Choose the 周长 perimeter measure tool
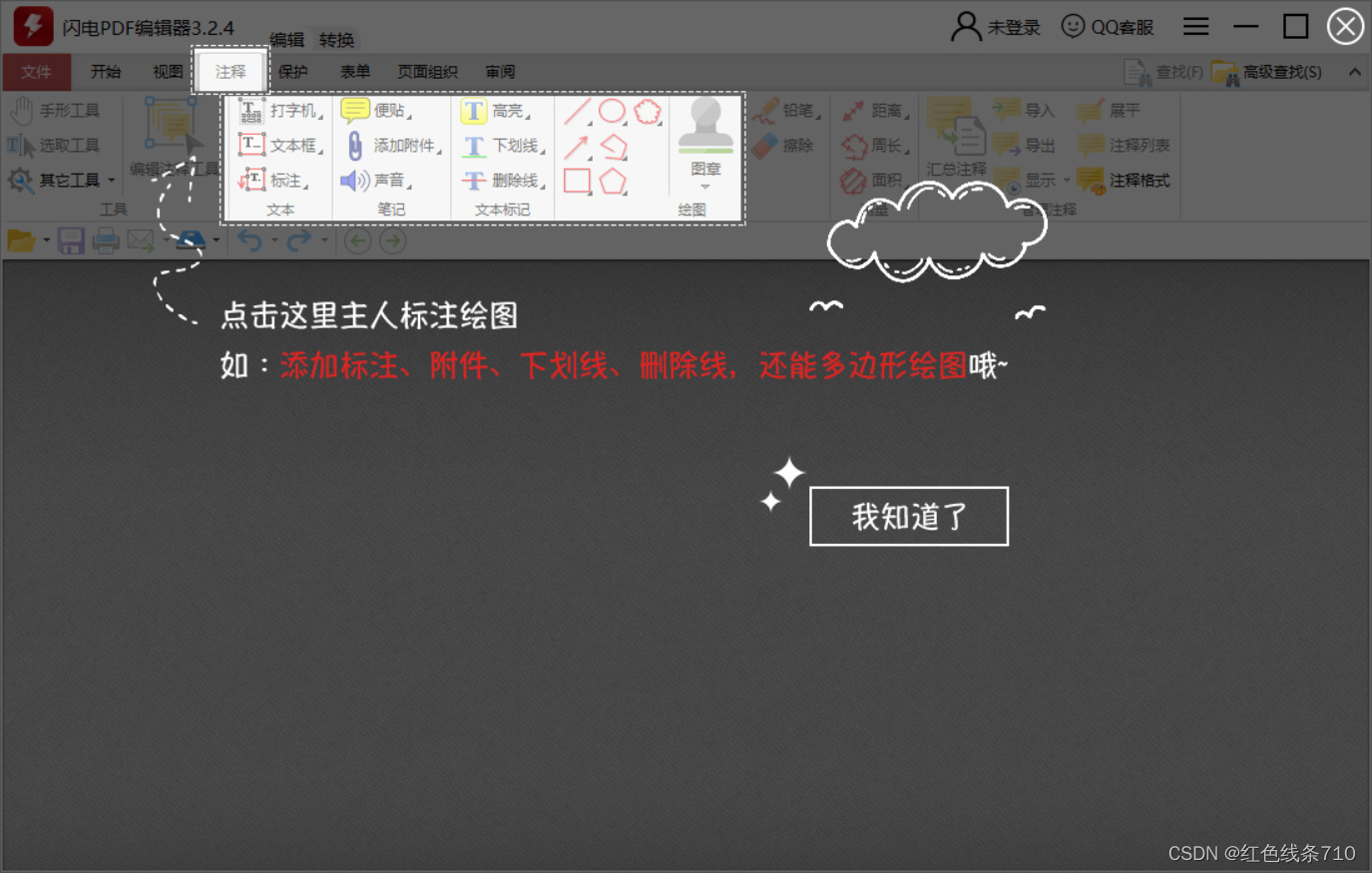The width and height of the screenshot is (1372, 873). 875,145
